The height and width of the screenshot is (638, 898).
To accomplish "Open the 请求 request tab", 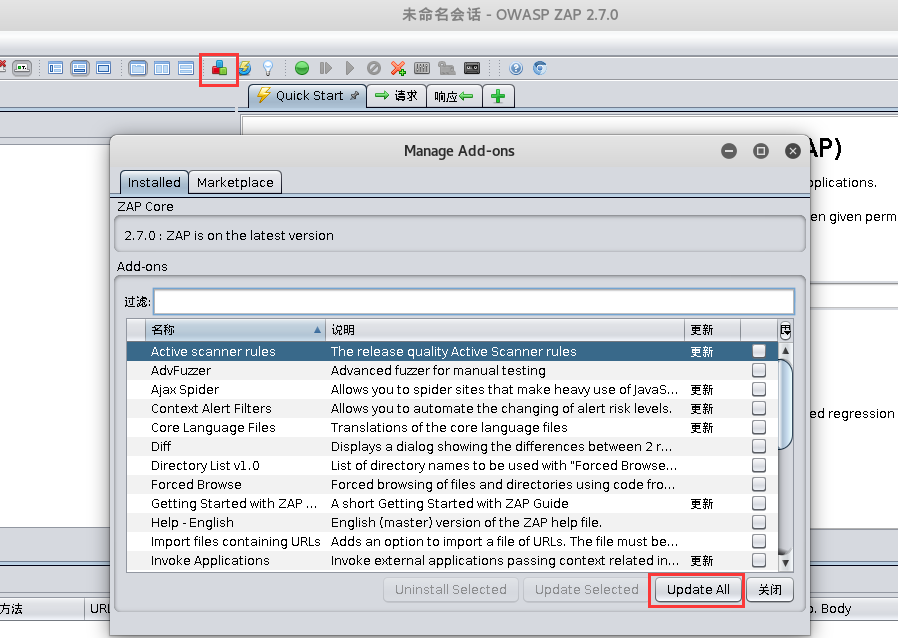I will 396,96.
